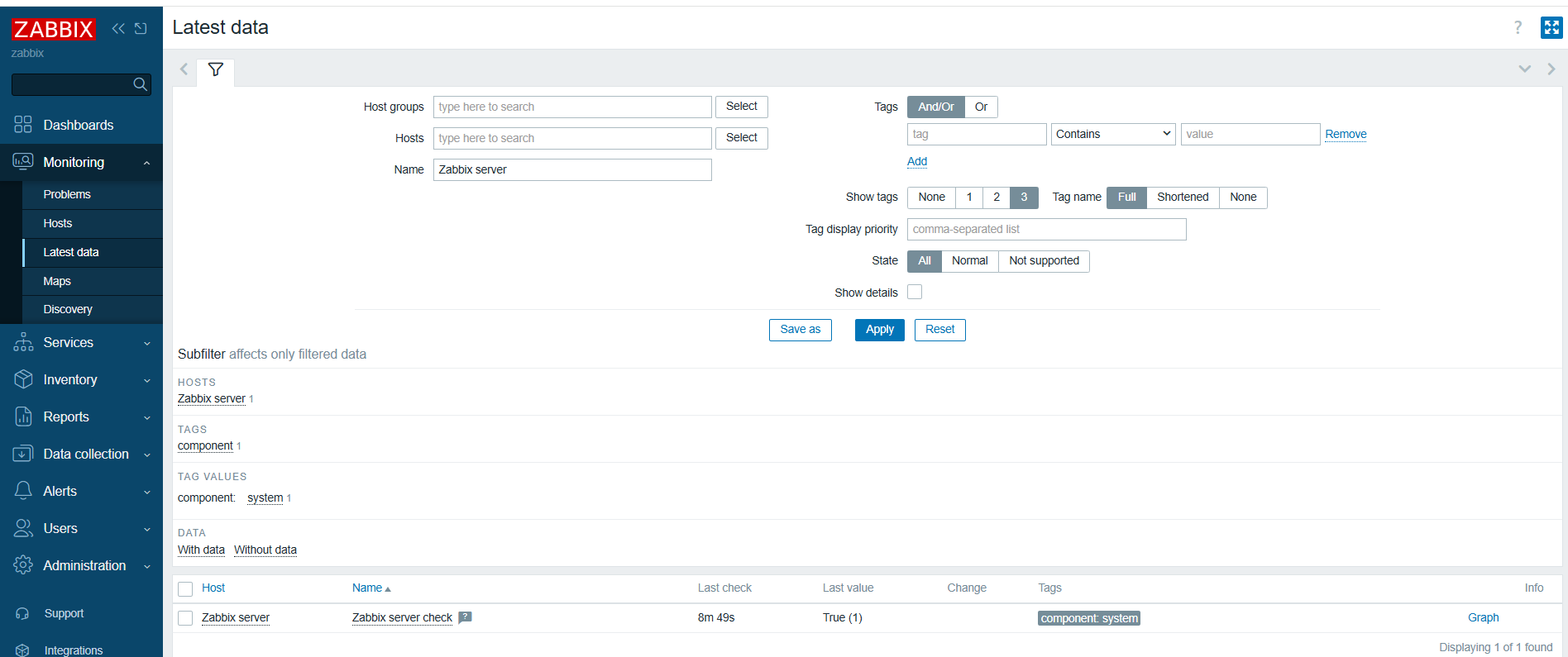Click the Inventory cube icon
This screenshot has height=657, width=1568.
pos(23,379)
